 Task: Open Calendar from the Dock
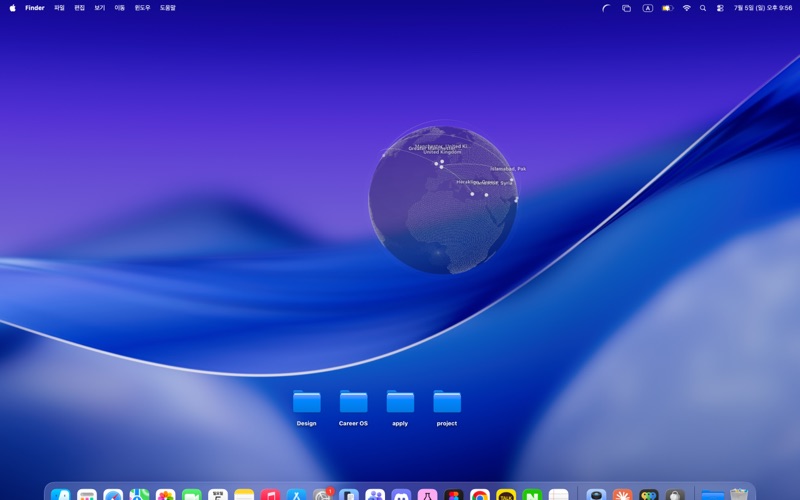click(218, 495)
